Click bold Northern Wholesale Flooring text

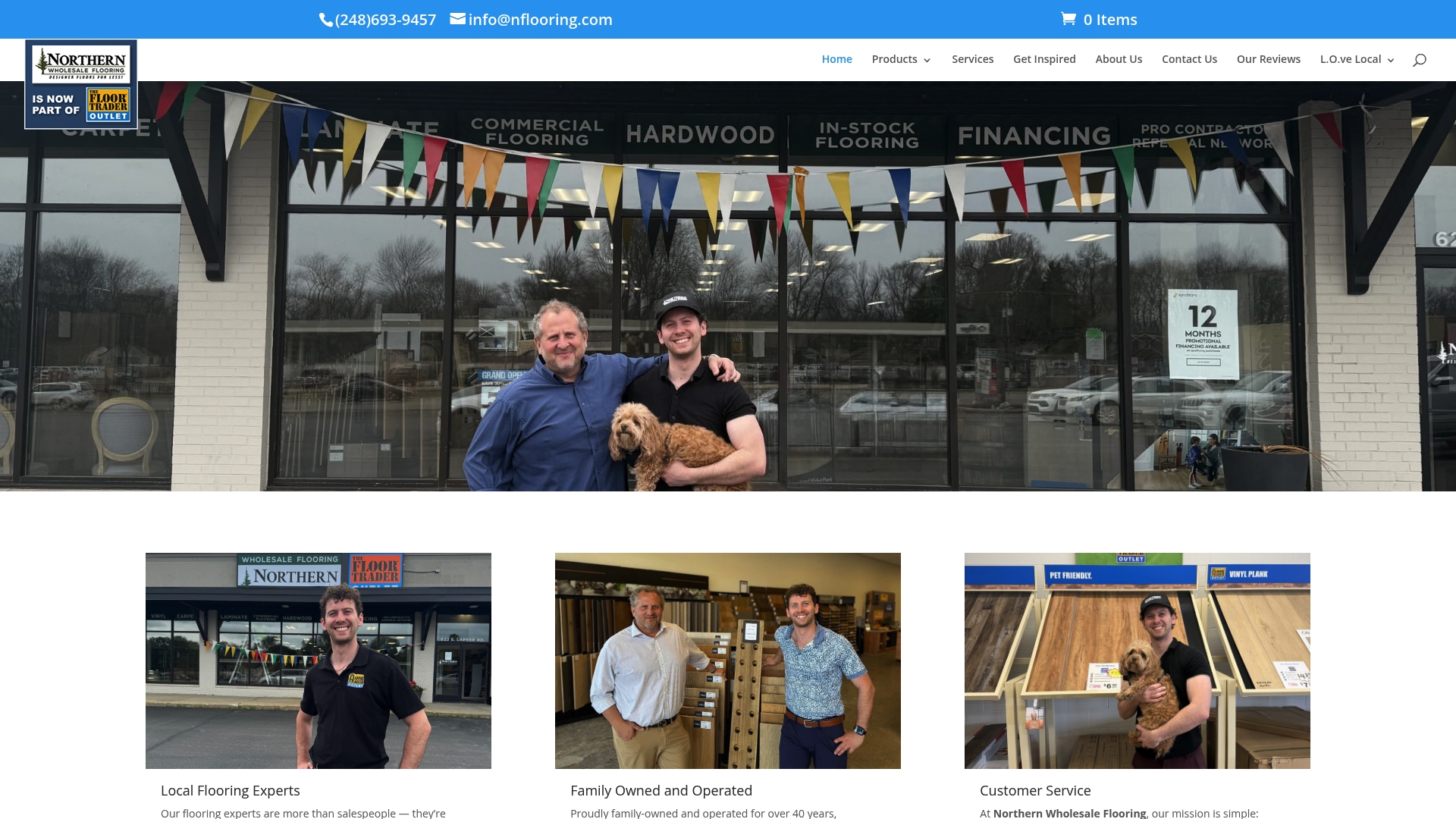[x=1069, y=813]
